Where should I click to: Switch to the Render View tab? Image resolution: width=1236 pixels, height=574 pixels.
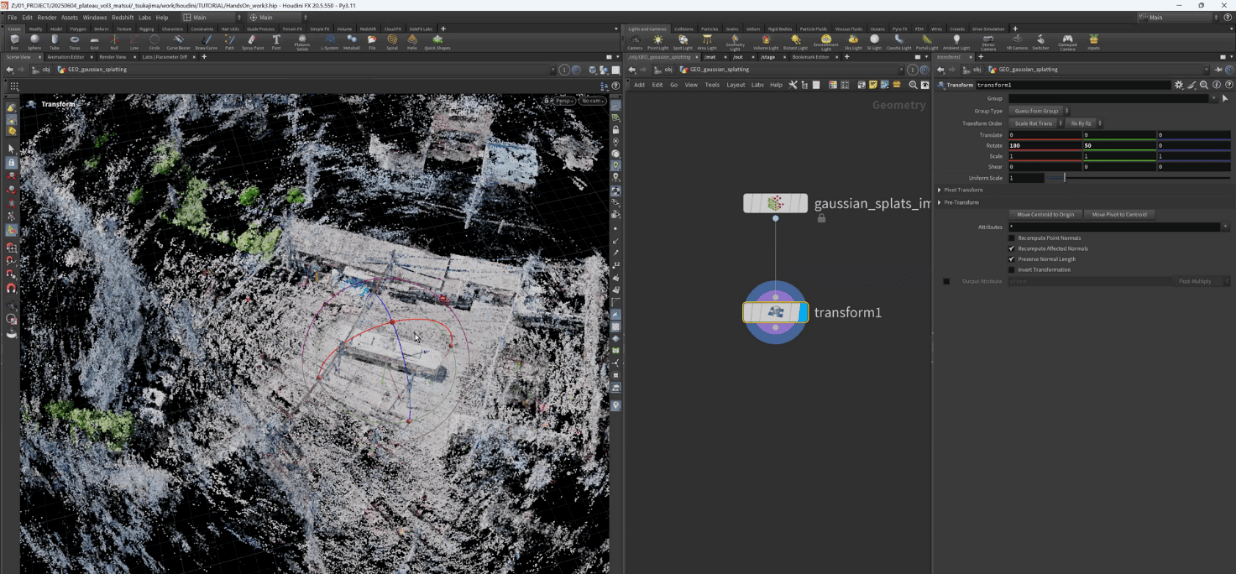(x=112, y=57)
